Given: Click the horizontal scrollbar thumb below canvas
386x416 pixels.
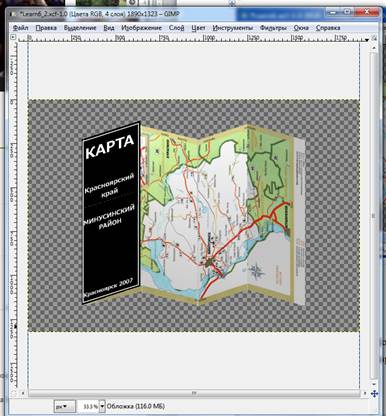Looking at the screenshot, I should pyautogui.click(x=193, y=393).
